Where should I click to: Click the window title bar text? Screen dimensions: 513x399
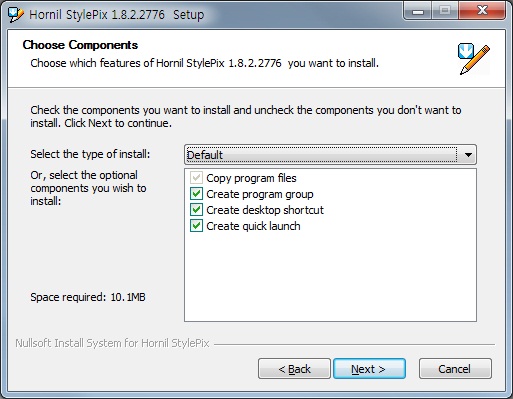click(x=117, y=15)
